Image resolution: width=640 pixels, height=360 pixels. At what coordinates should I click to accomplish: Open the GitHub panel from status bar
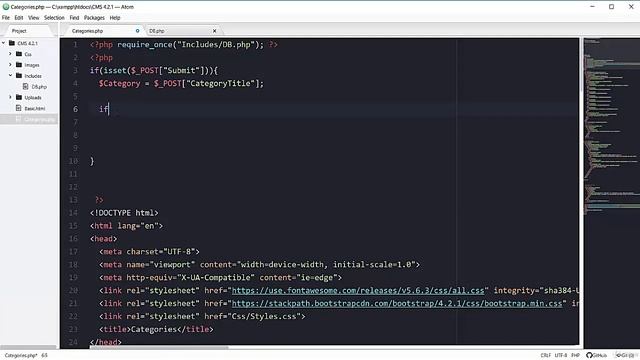click(597, 356)
